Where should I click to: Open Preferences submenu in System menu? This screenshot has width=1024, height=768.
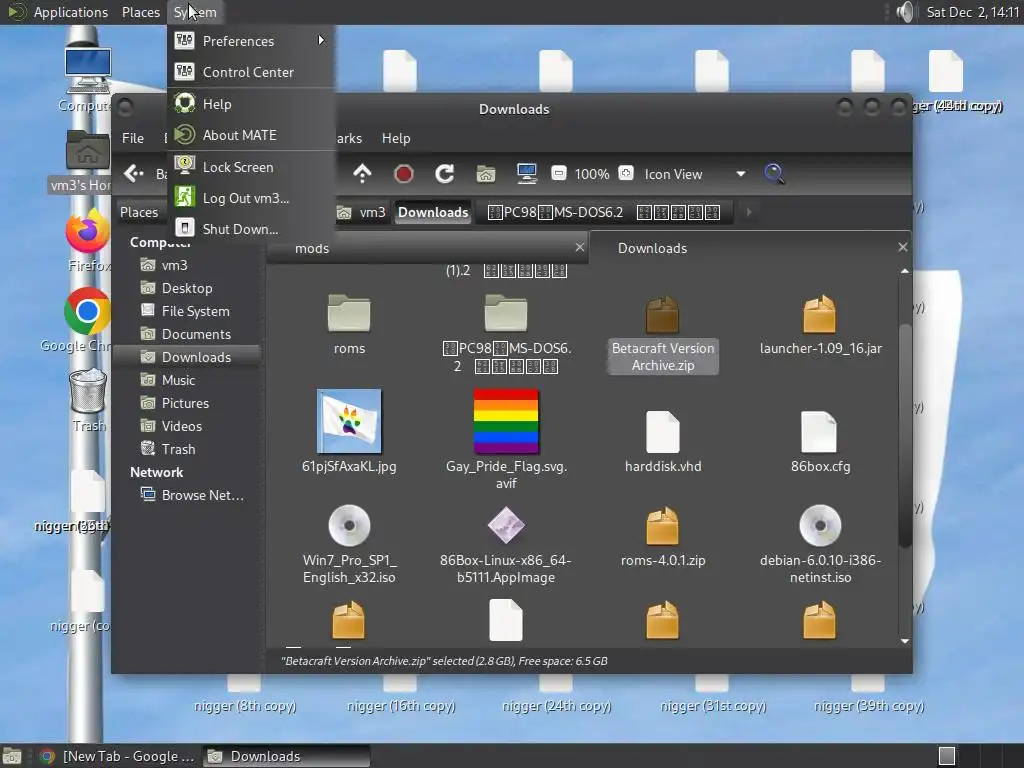pyautogui.click(x=251, y=41)
